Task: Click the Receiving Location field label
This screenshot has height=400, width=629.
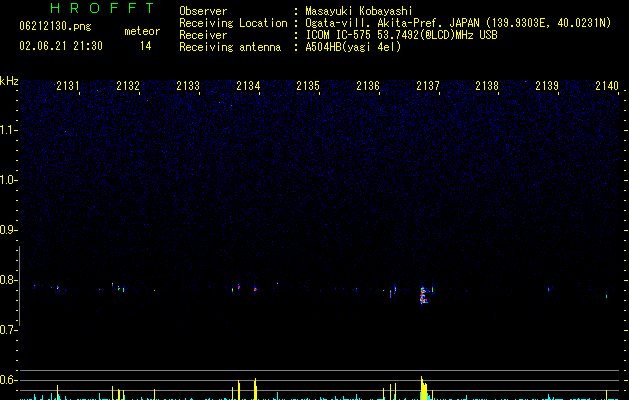Action: [x=233, y=23]
